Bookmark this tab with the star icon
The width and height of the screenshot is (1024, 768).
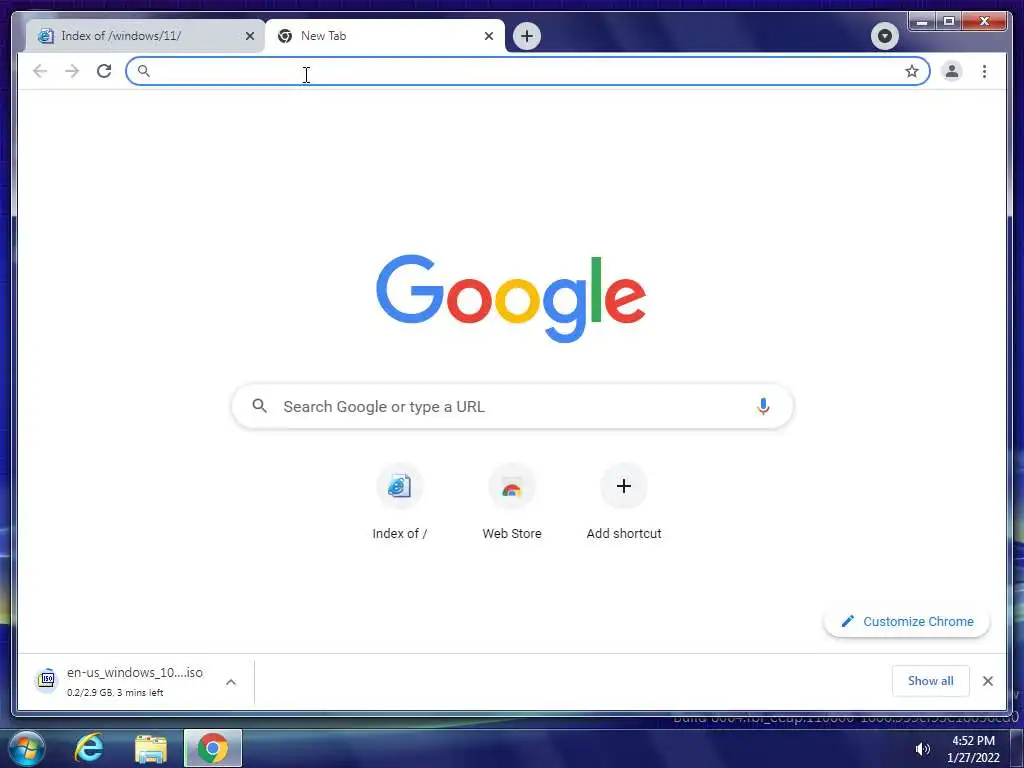coord(912,71)
